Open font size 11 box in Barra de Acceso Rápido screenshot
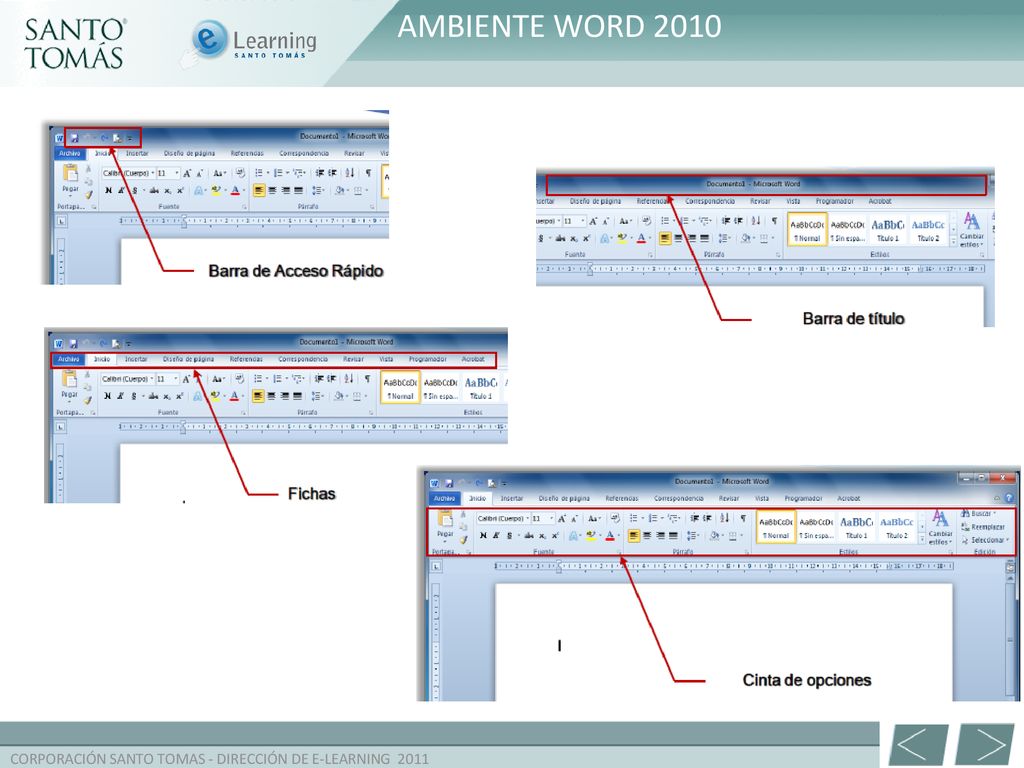The height and width of the screenshot is (768, 1024). pos(168,173)
